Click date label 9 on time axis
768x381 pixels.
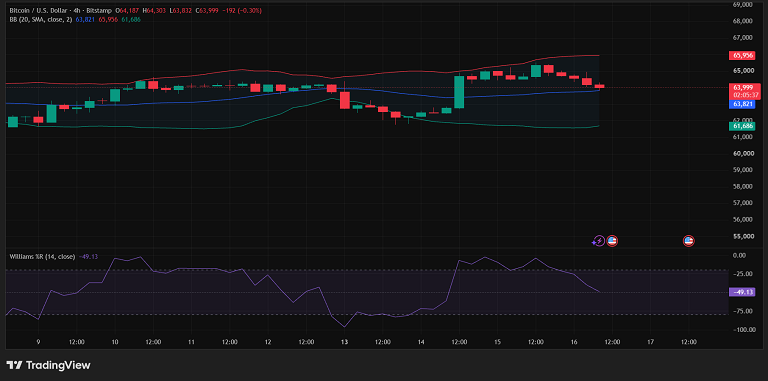point(38,342)
